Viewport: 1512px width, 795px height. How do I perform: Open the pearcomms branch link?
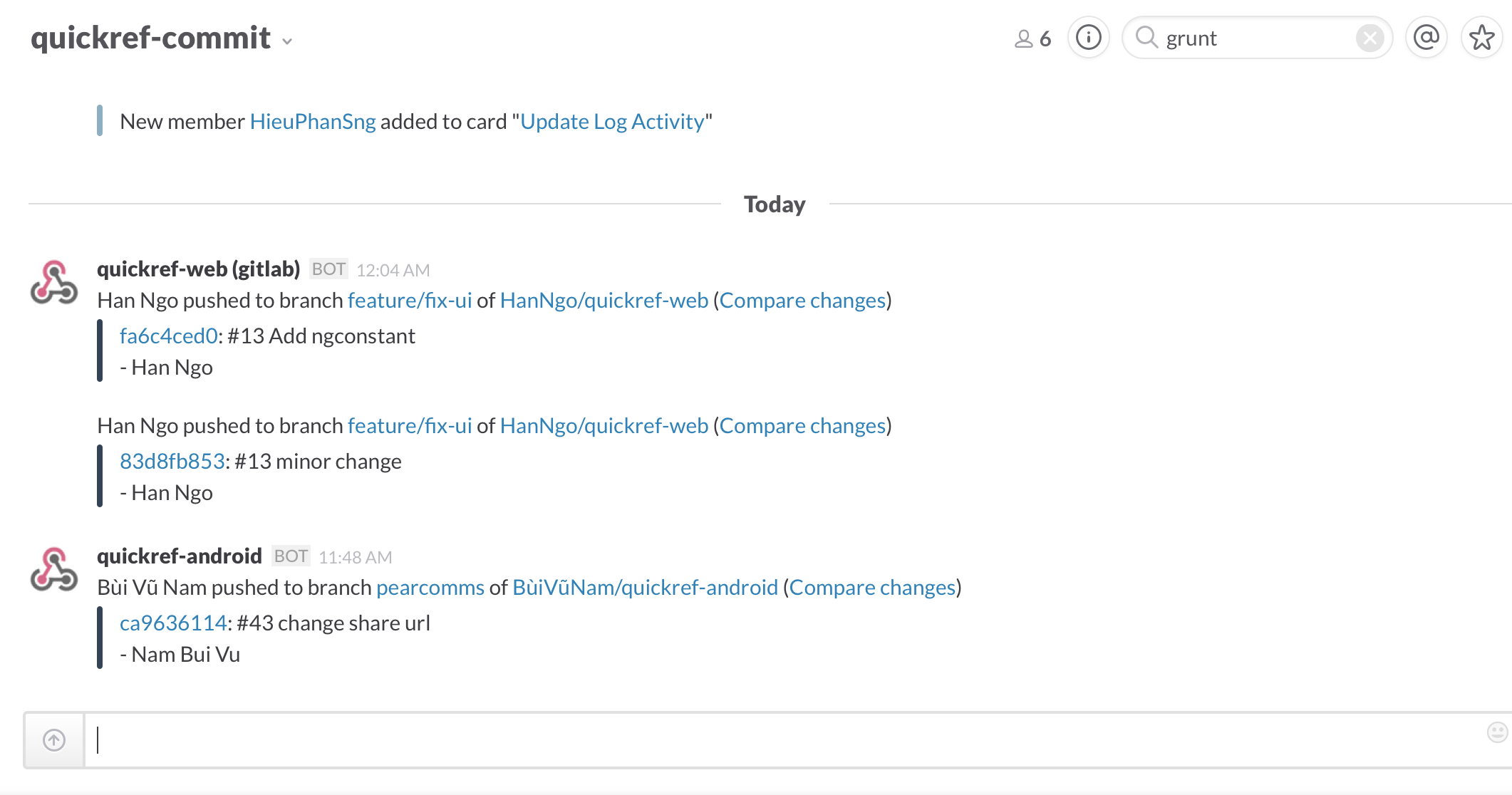click(430, 588)
